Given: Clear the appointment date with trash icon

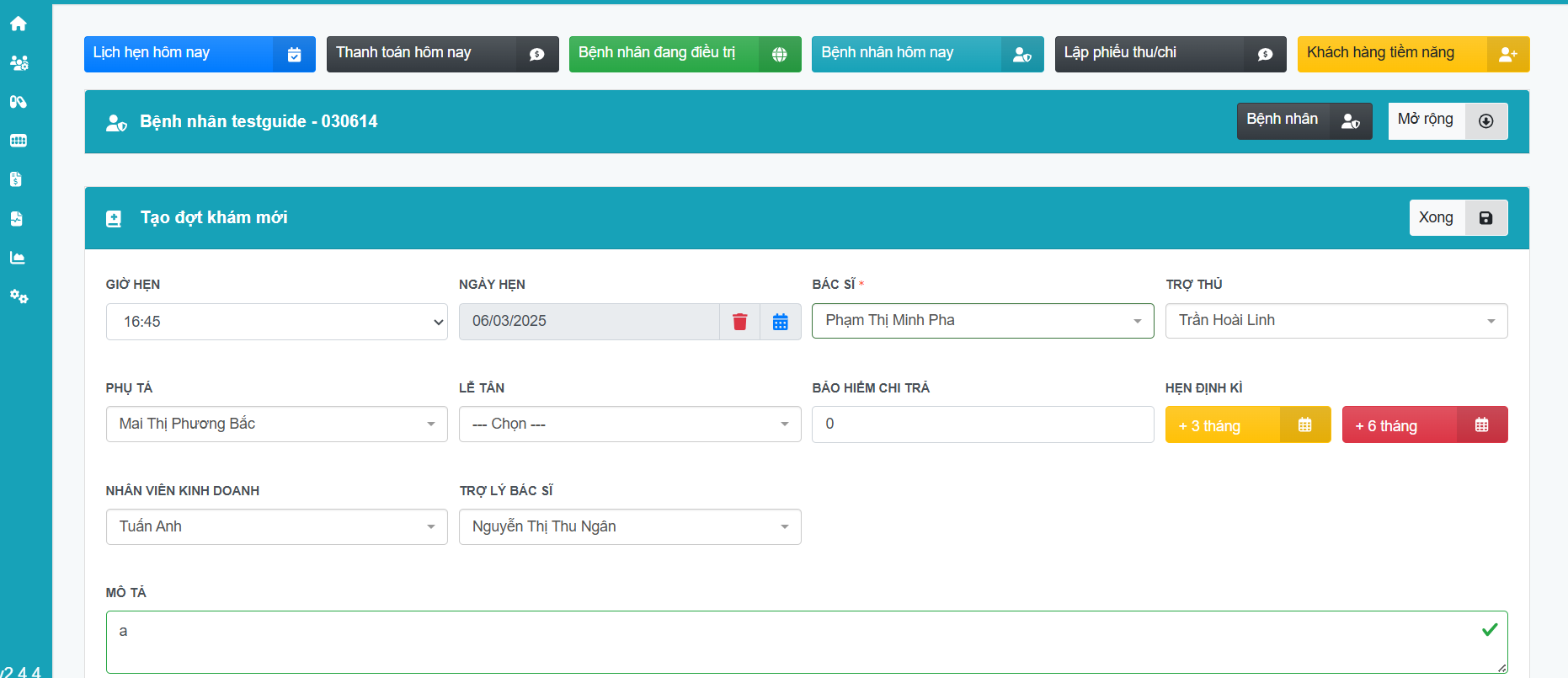Looking at the screenshot, I should coord(739,322).
